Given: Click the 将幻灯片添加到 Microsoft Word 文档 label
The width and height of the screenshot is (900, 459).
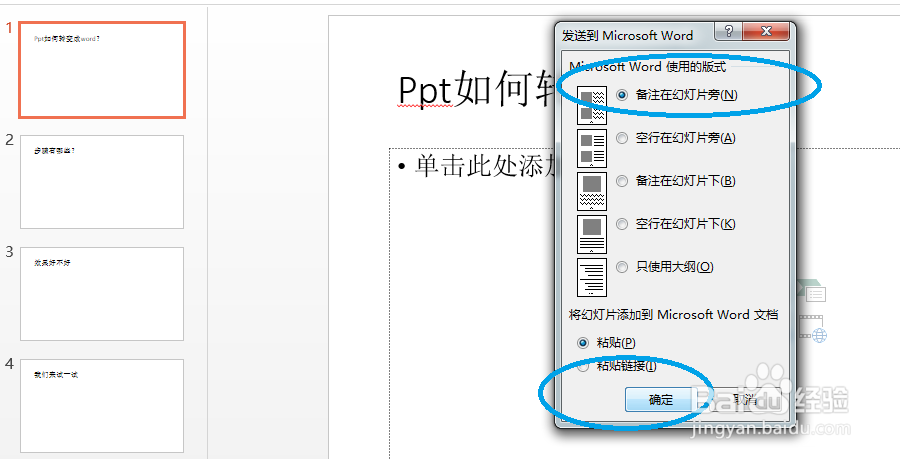Looking at the screenshot, I should point(673,314).
